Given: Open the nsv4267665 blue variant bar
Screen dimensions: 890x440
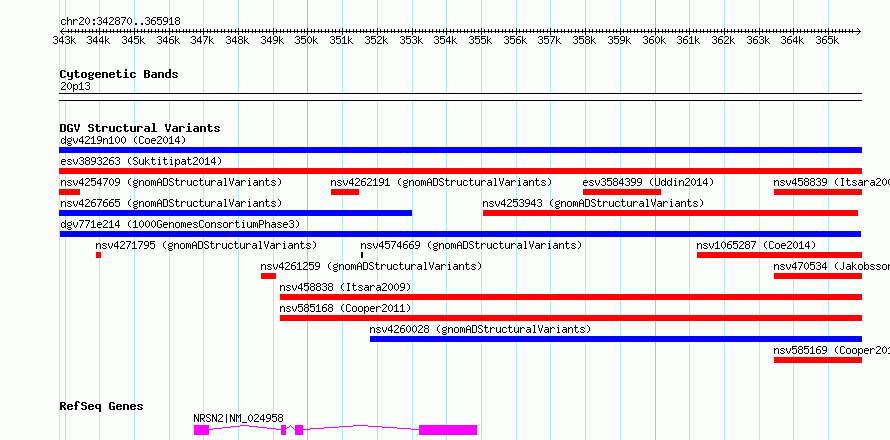Looking at the screenshot, I should (236, 213).
